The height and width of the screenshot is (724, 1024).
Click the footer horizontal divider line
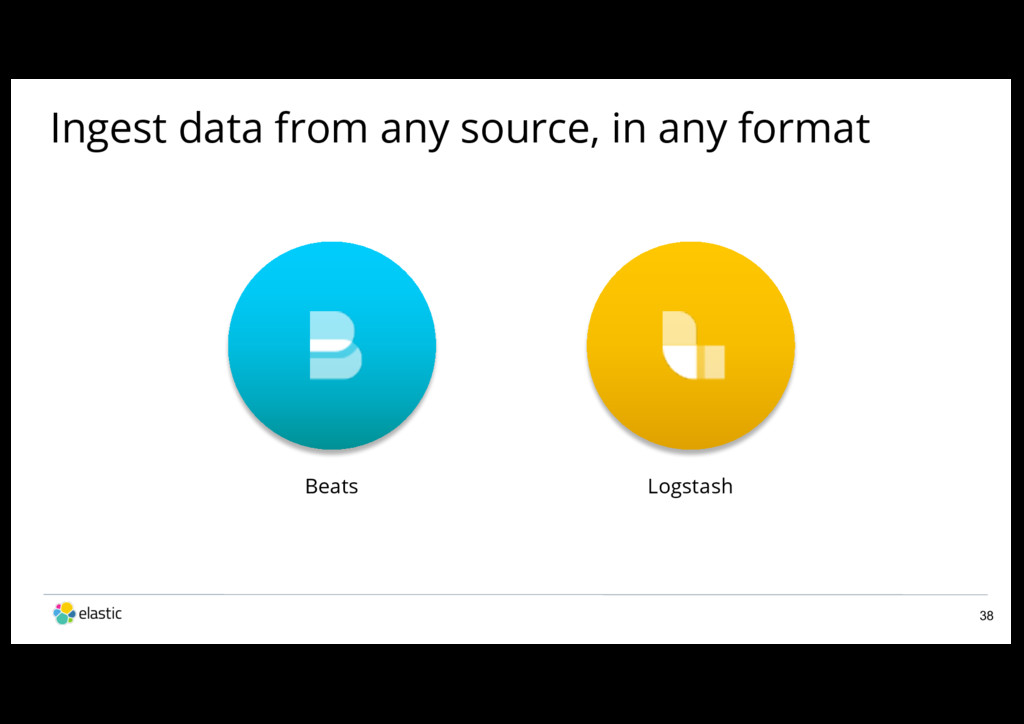point(515,594)
